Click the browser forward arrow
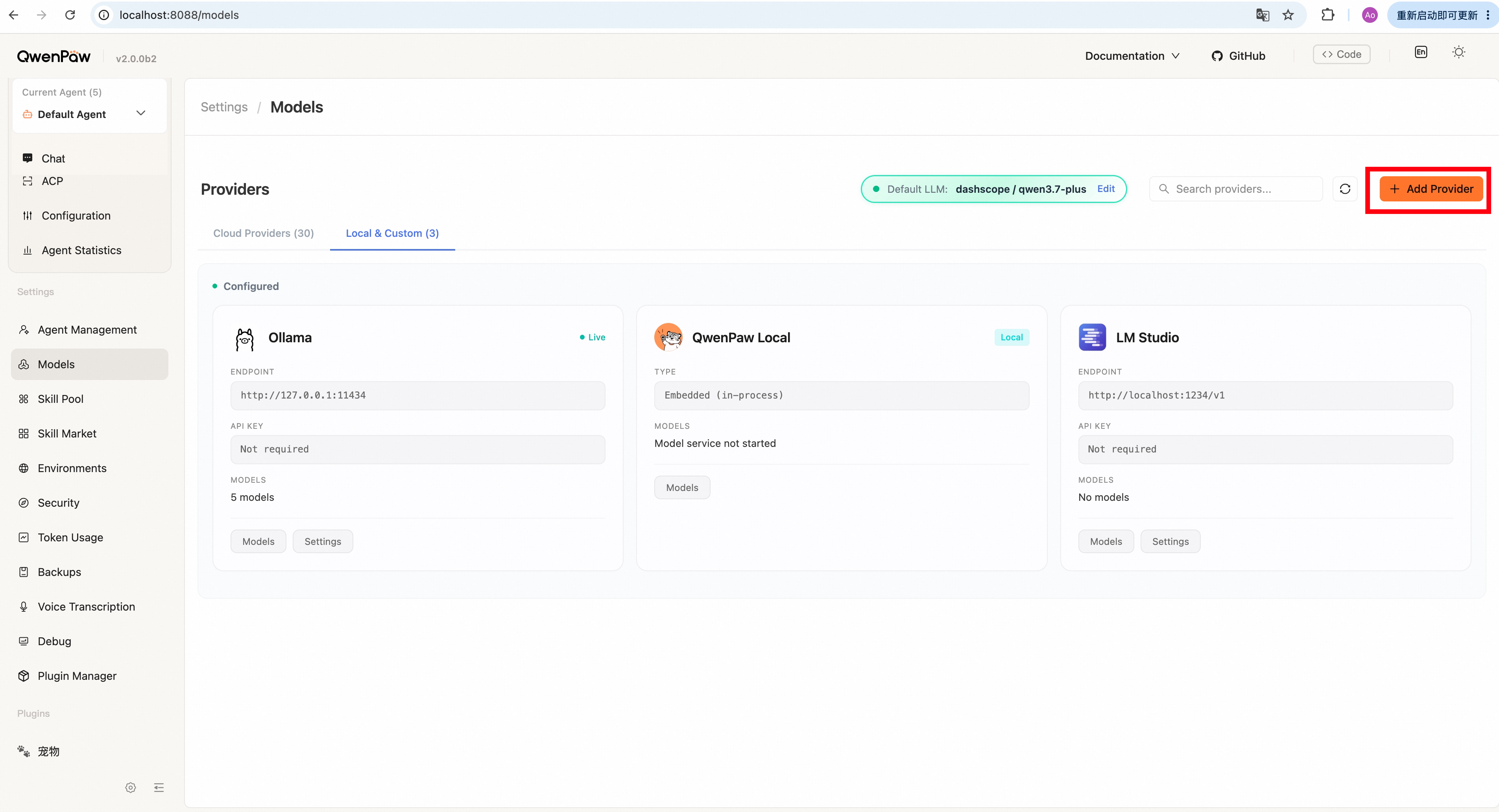The width and height of the screenshot is (1499, 812). (x=41, y=15)
